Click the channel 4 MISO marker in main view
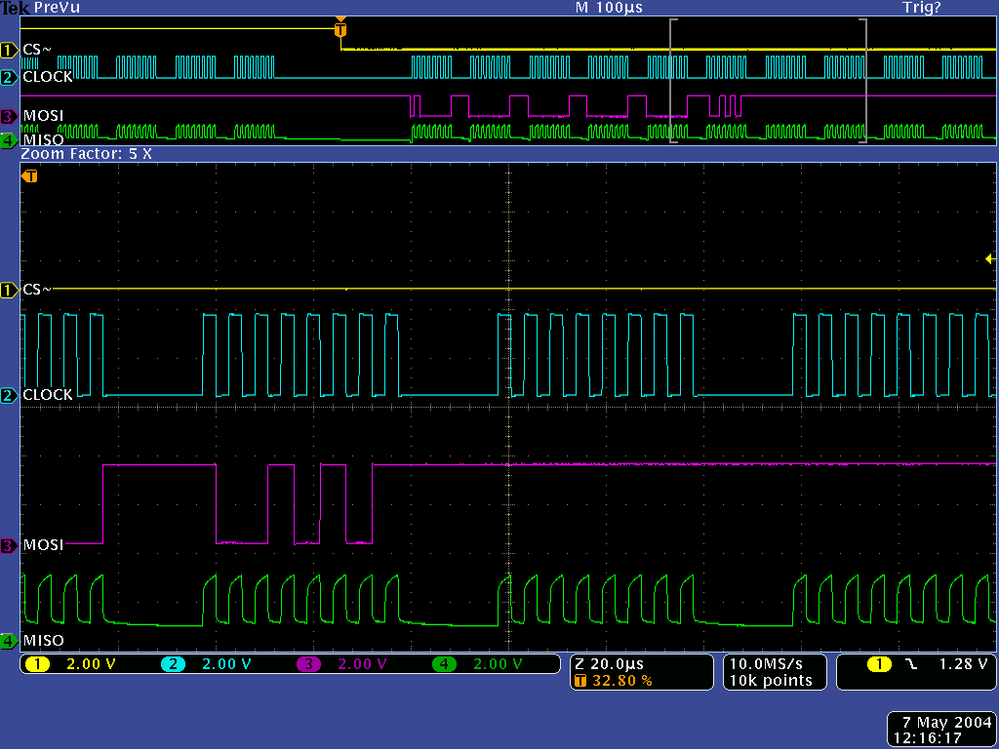The image size is (999, 749). point(9,641)
